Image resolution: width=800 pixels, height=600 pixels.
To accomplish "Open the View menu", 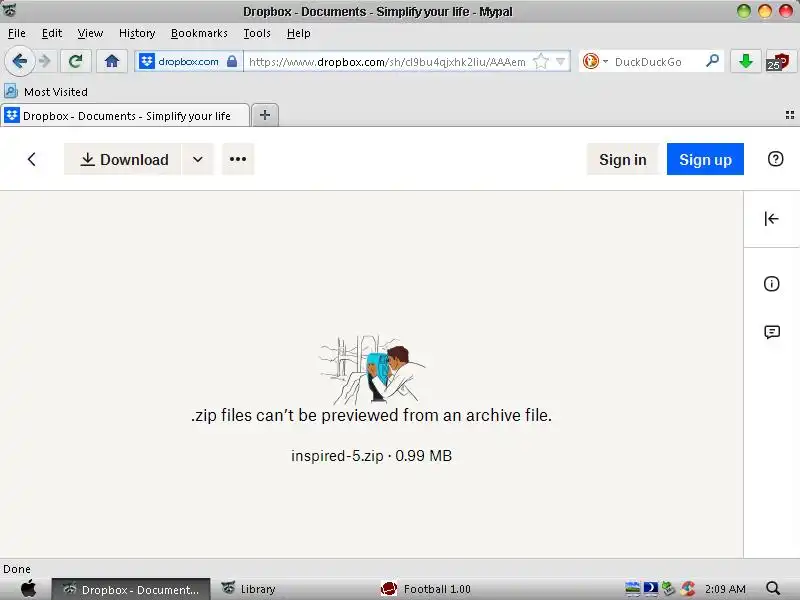I will pyautogui.click(x=90, y=33).
